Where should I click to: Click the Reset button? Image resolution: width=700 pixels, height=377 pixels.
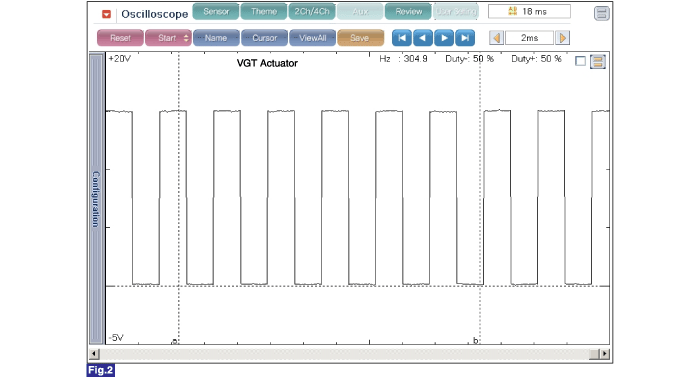tap(120, 38)
